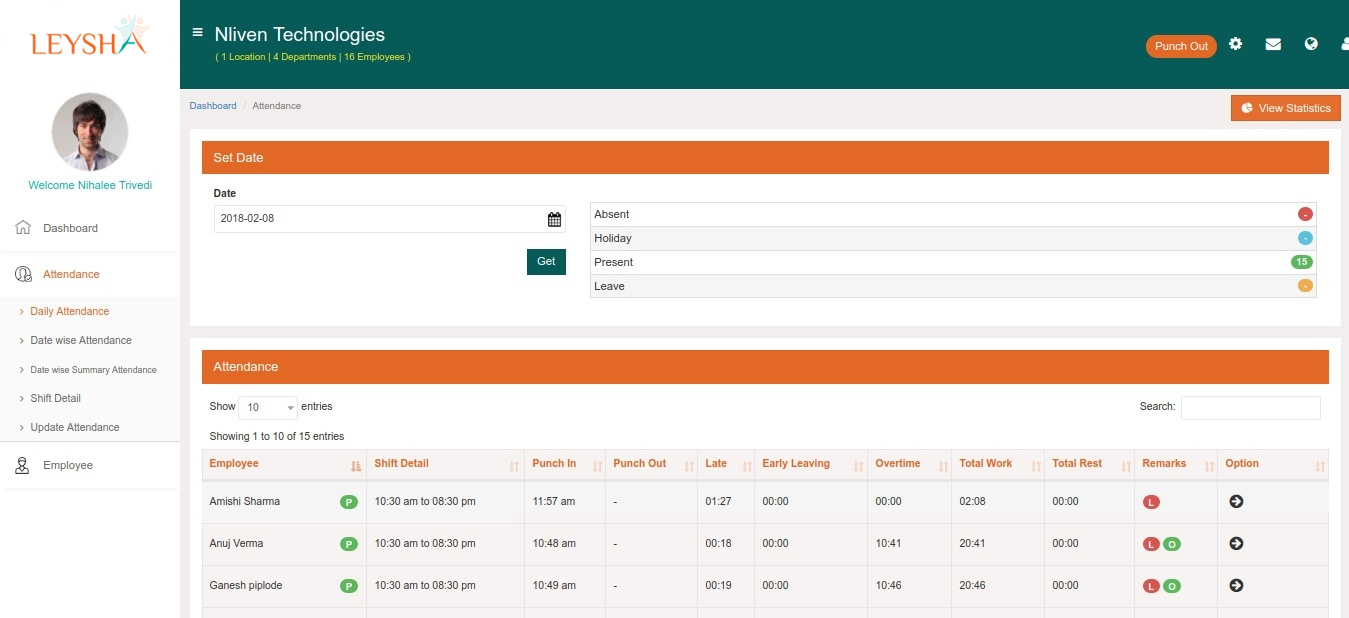
Task: Sort table by Punch Out column
Action: (x=651, y=464)
